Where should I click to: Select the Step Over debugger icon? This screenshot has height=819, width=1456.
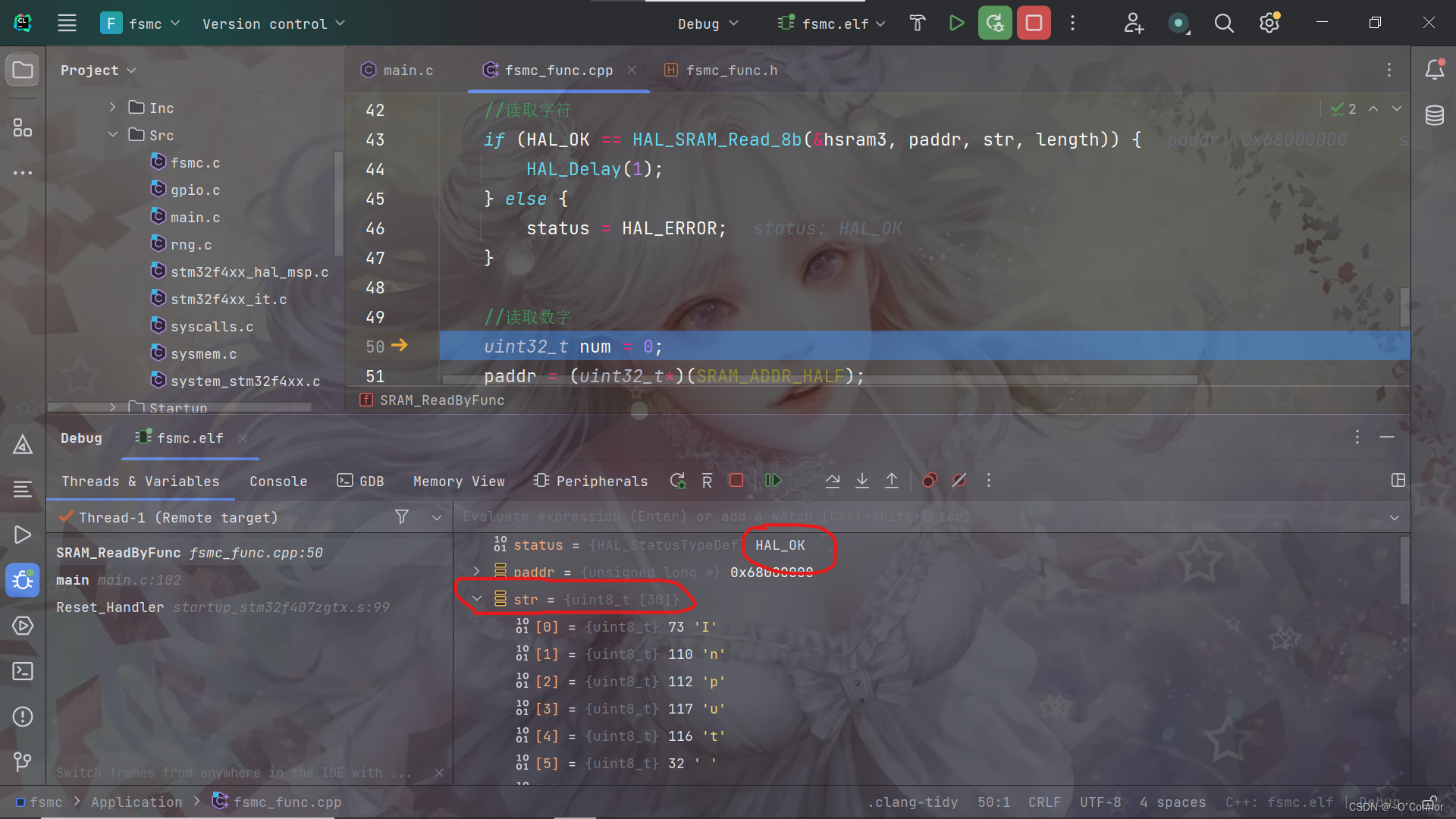[x=832, y=480]
